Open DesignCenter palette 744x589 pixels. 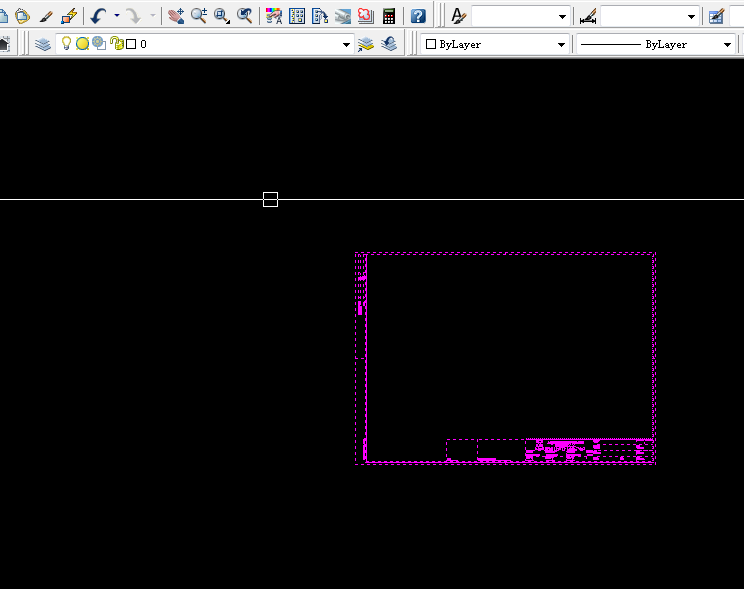[297, 16]
